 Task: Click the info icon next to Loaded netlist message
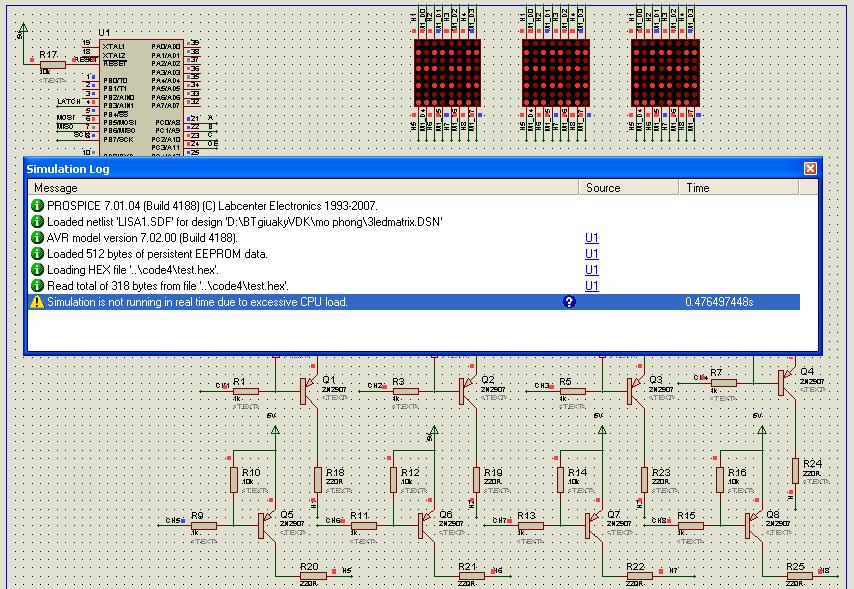[37, 222]
